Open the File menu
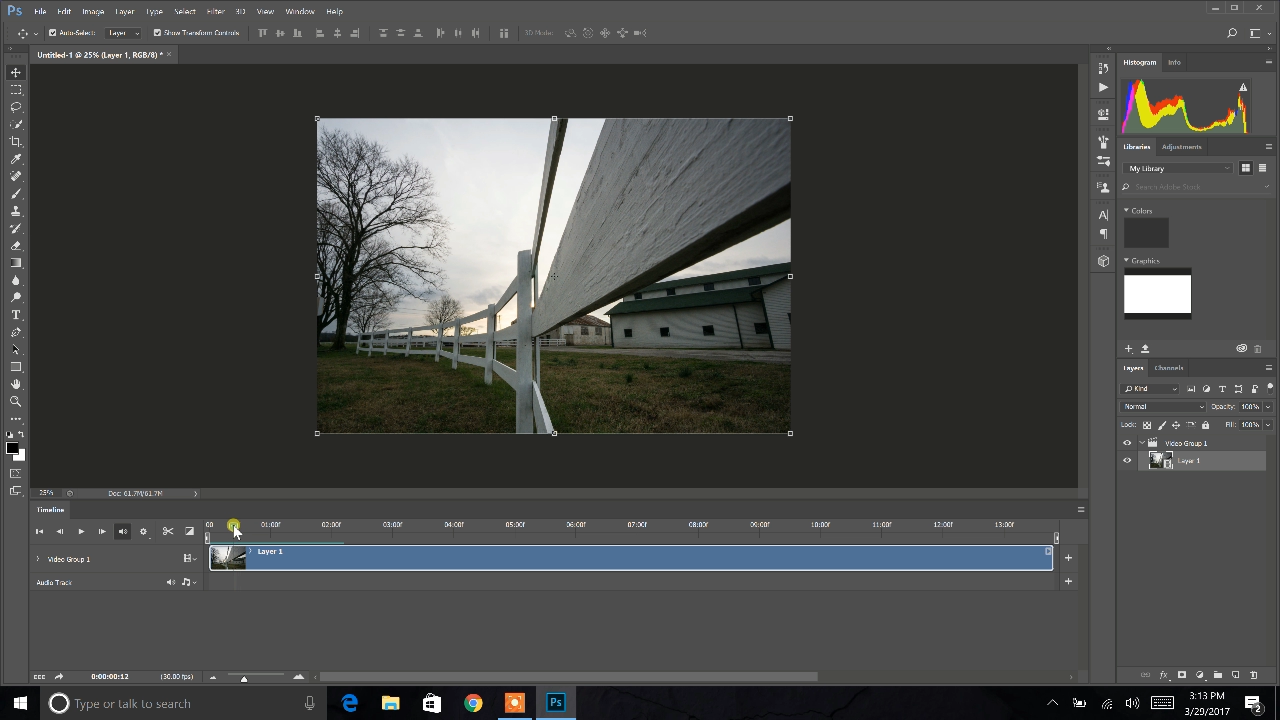 coord(40,11)
